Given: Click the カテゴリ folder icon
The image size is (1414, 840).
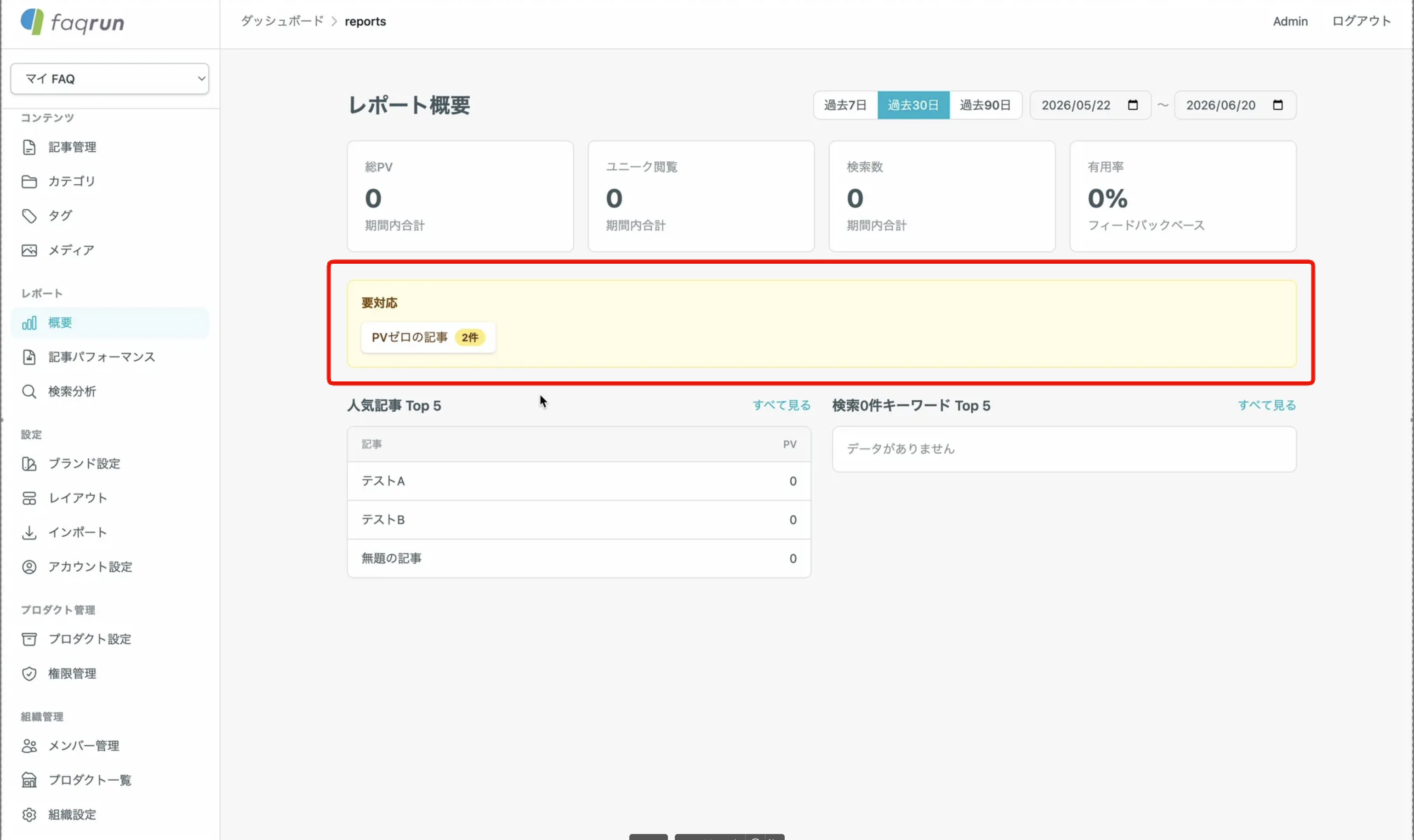Looking at the screenshot, I should click(x=29, y=181).
